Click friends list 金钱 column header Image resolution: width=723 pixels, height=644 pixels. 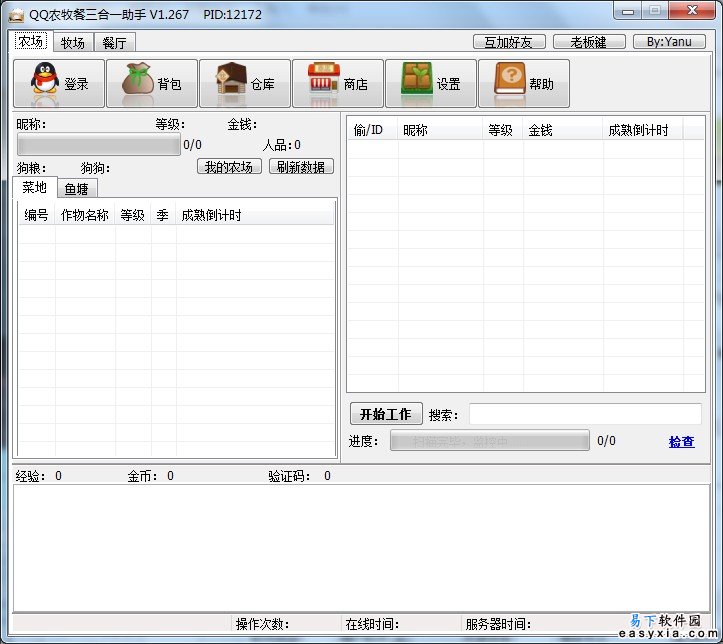tap(563, 130)
